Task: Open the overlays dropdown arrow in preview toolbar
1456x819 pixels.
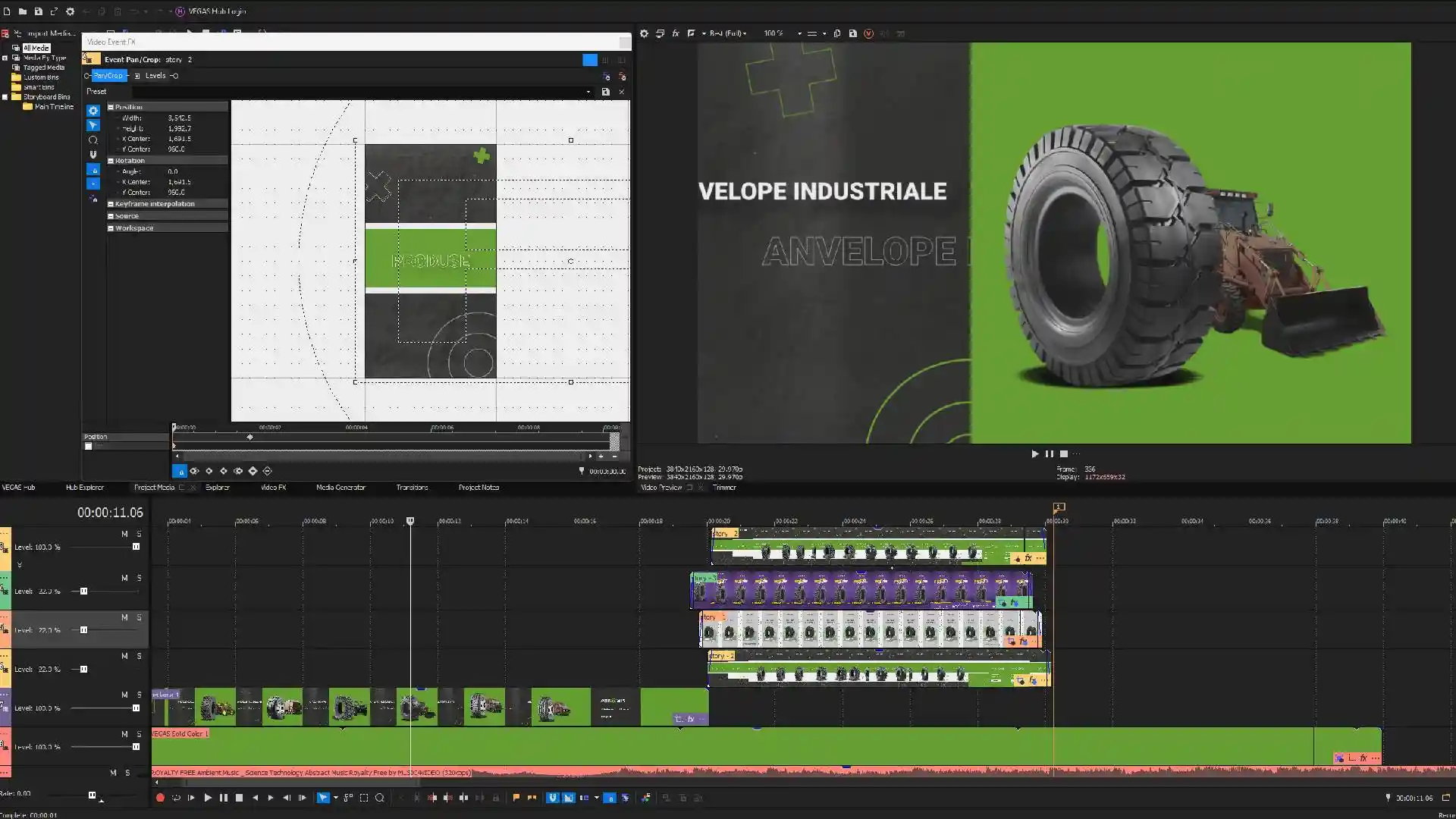Action: click(x=824, y=33)
